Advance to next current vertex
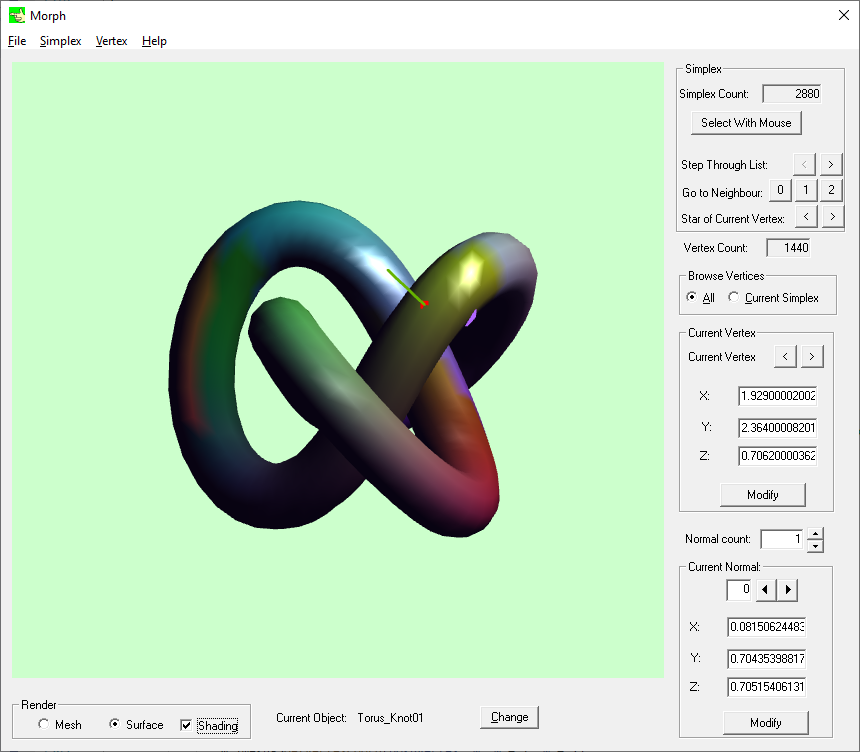Image resolution: width=860 pixels, height=752 pixels. tap(812, 356)
